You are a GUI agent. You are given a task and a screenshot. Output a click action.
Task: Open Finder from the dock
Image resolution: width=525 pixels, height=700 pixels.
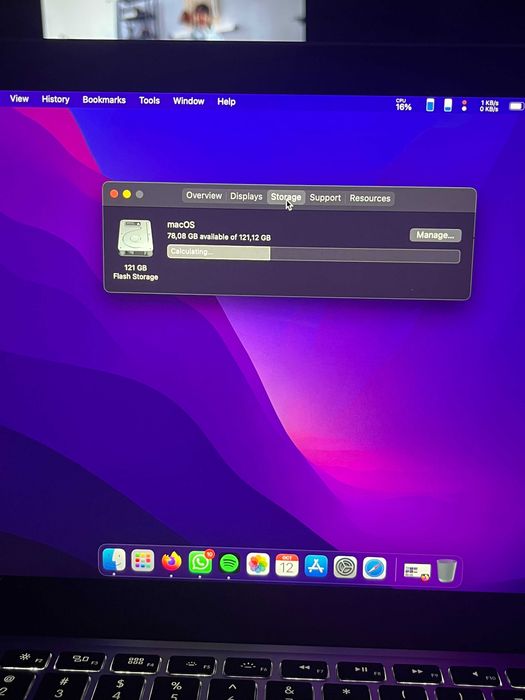pyautogui.click(x=114, y=560)
